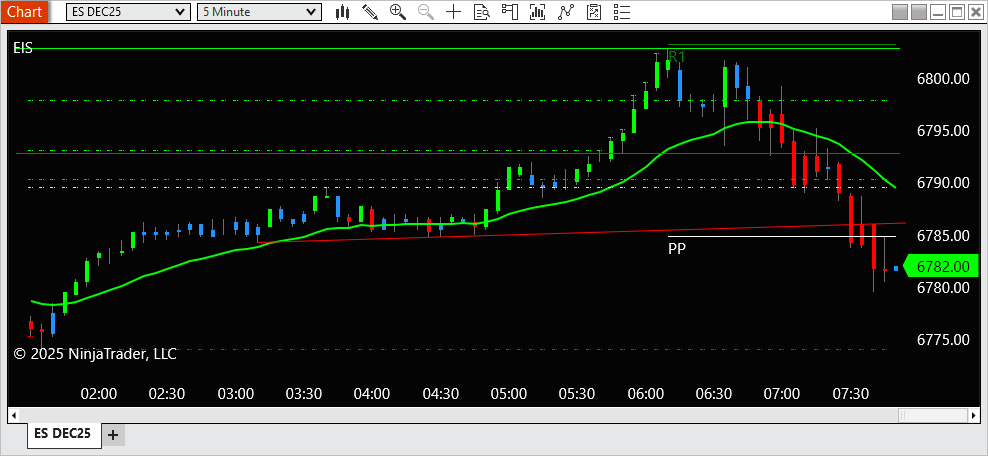Click the 6780.00 price axis label

[x=943, y=288]
